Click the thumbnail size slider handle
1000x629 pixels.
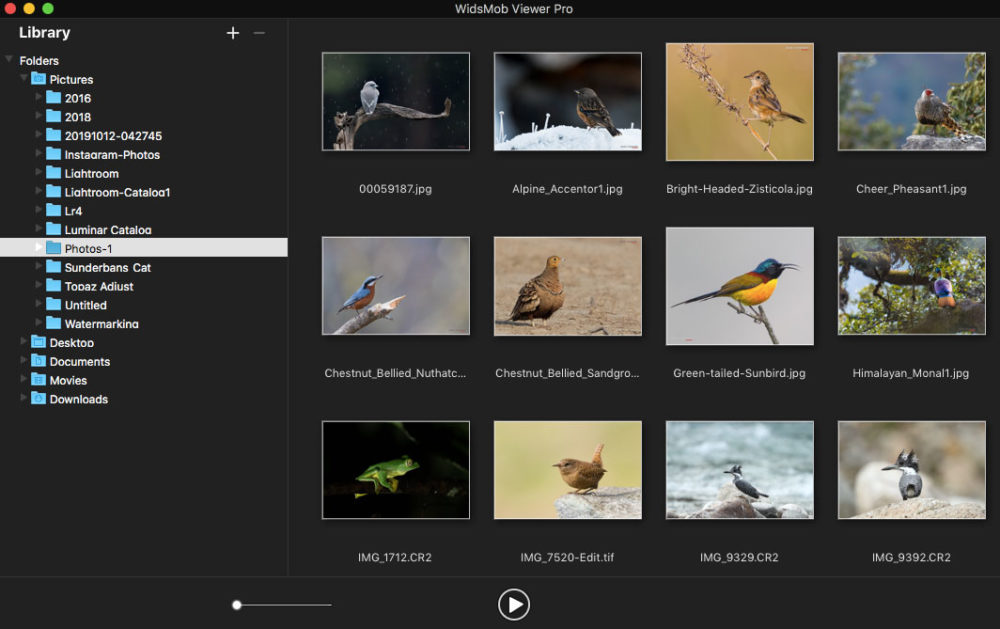[x=237, y=604]
